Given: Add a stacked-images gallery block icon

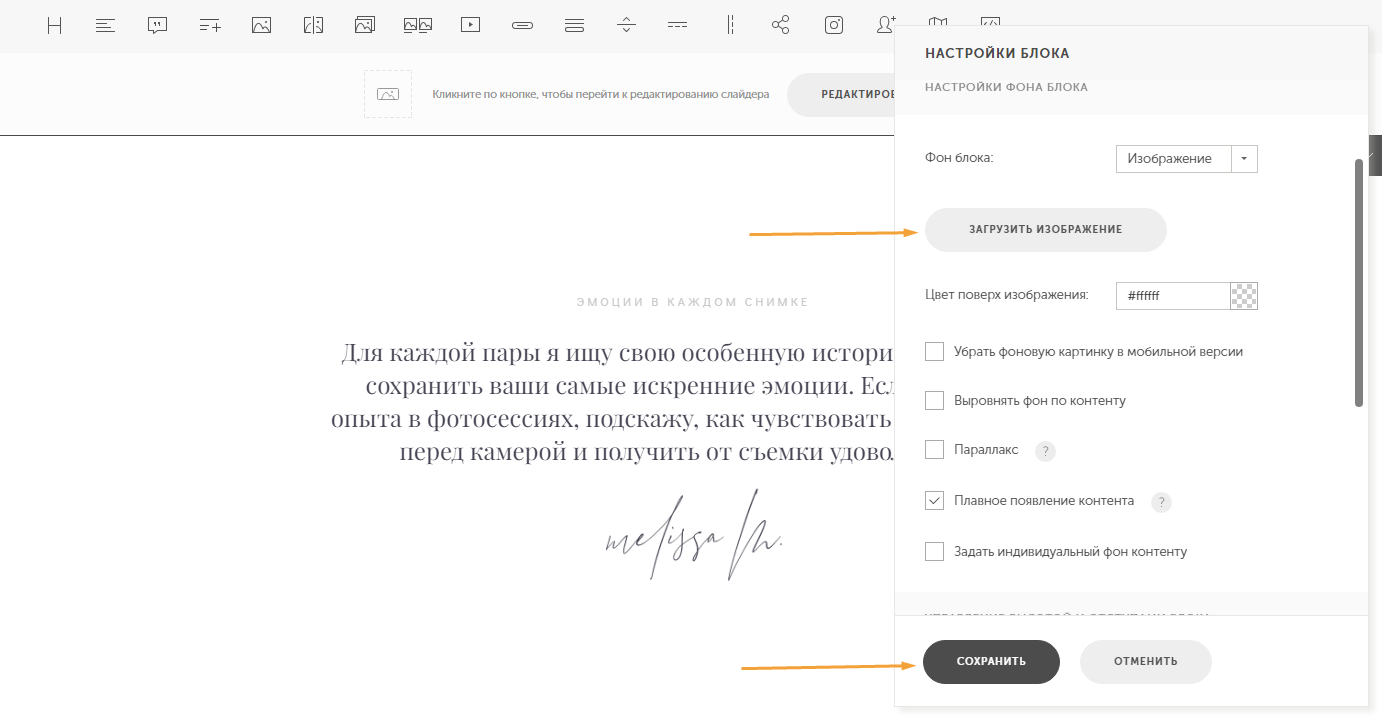Looking at the screenshot, I should click(365, 26).
